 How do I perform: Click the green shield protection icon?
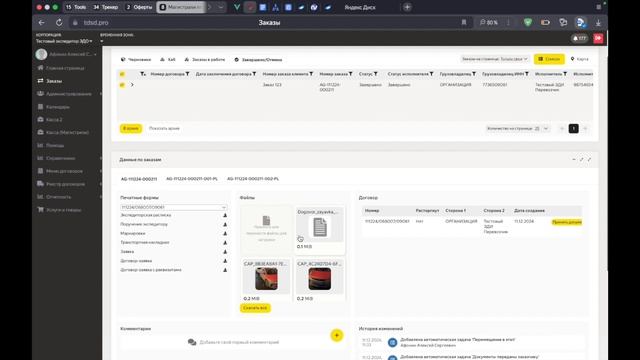point(527,22)
